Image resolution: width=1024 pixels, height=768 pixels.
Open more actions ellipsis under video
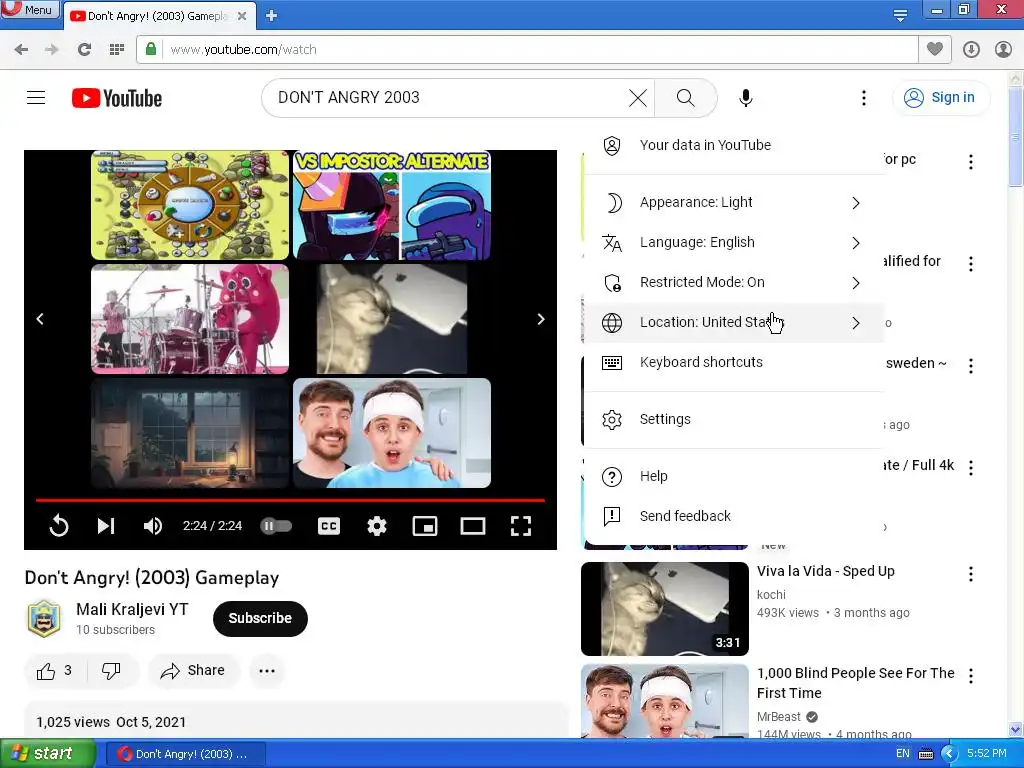tap(267, 671)
